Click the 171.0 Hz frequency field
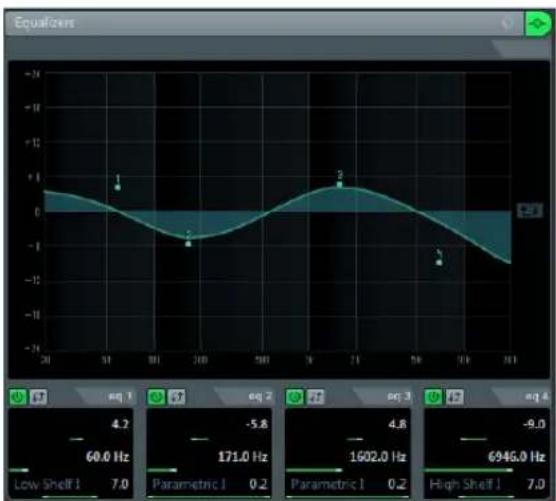The image size is (556, 501). coord(243,456)
